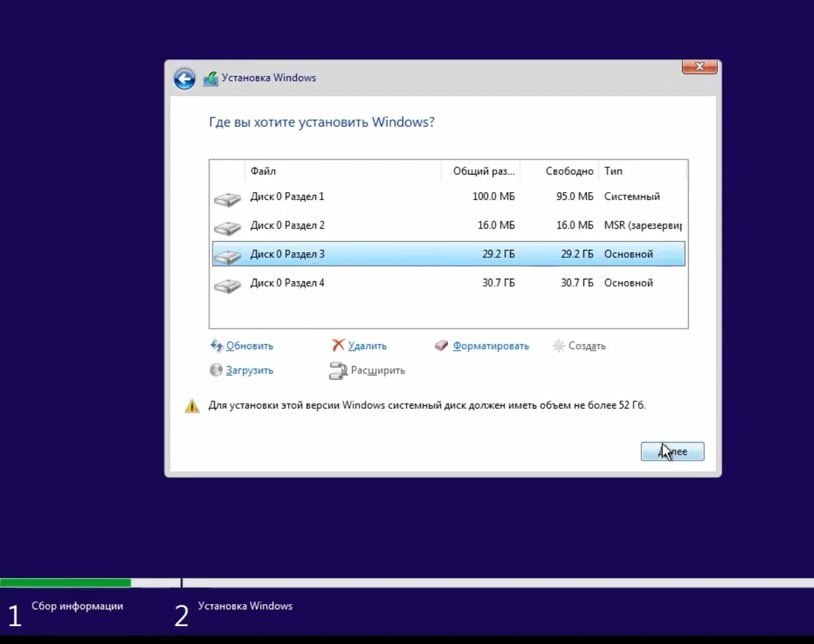Click the eraser icon beside Форматировать

pyautogui.click(x=441, y=346)
